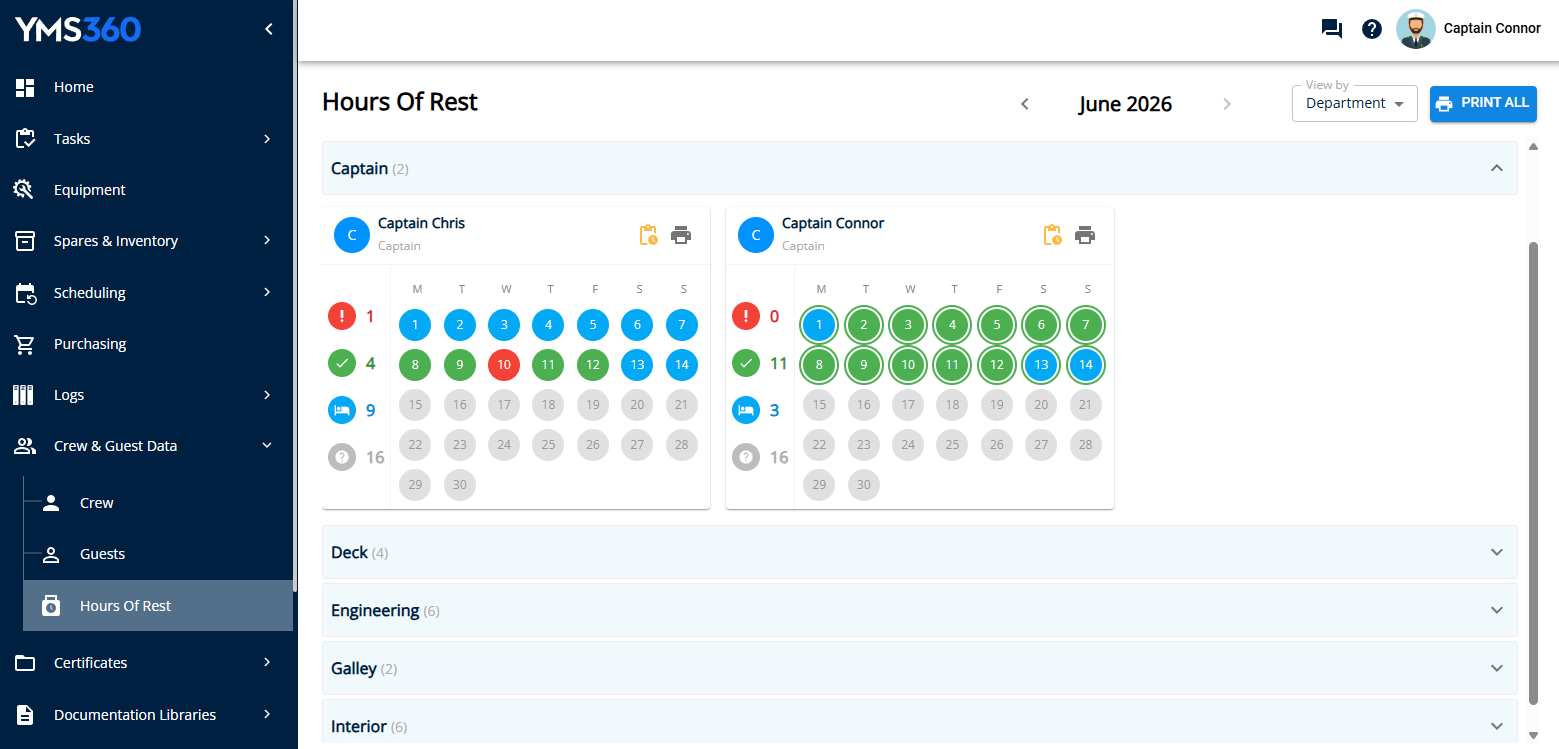Open Captain Connor's clipboard timesheet icon
1559x749 pixels.
[1052, 235]
